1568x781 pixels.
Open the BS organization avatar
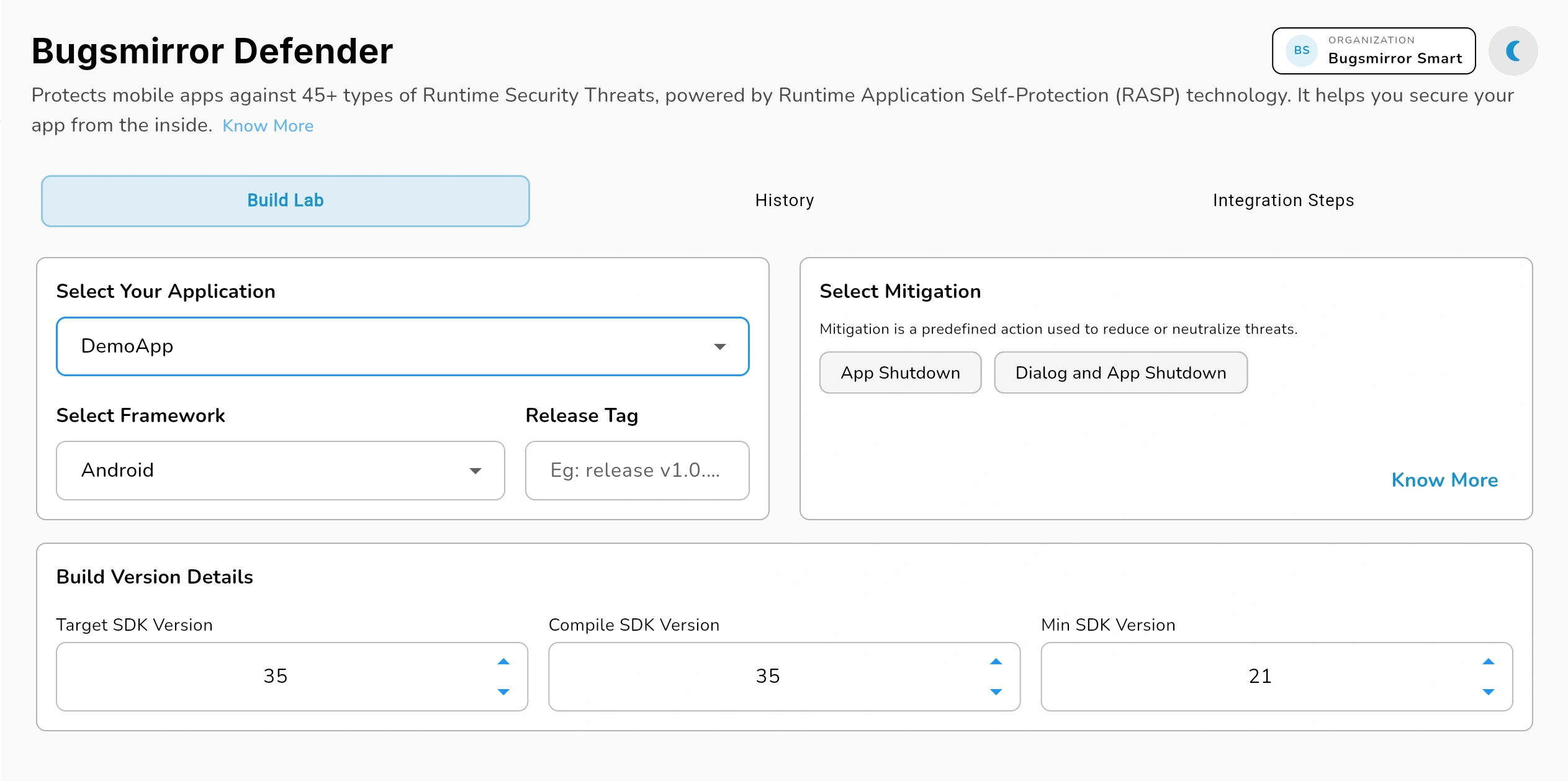pyautogui.click(x=1301, y=51)
